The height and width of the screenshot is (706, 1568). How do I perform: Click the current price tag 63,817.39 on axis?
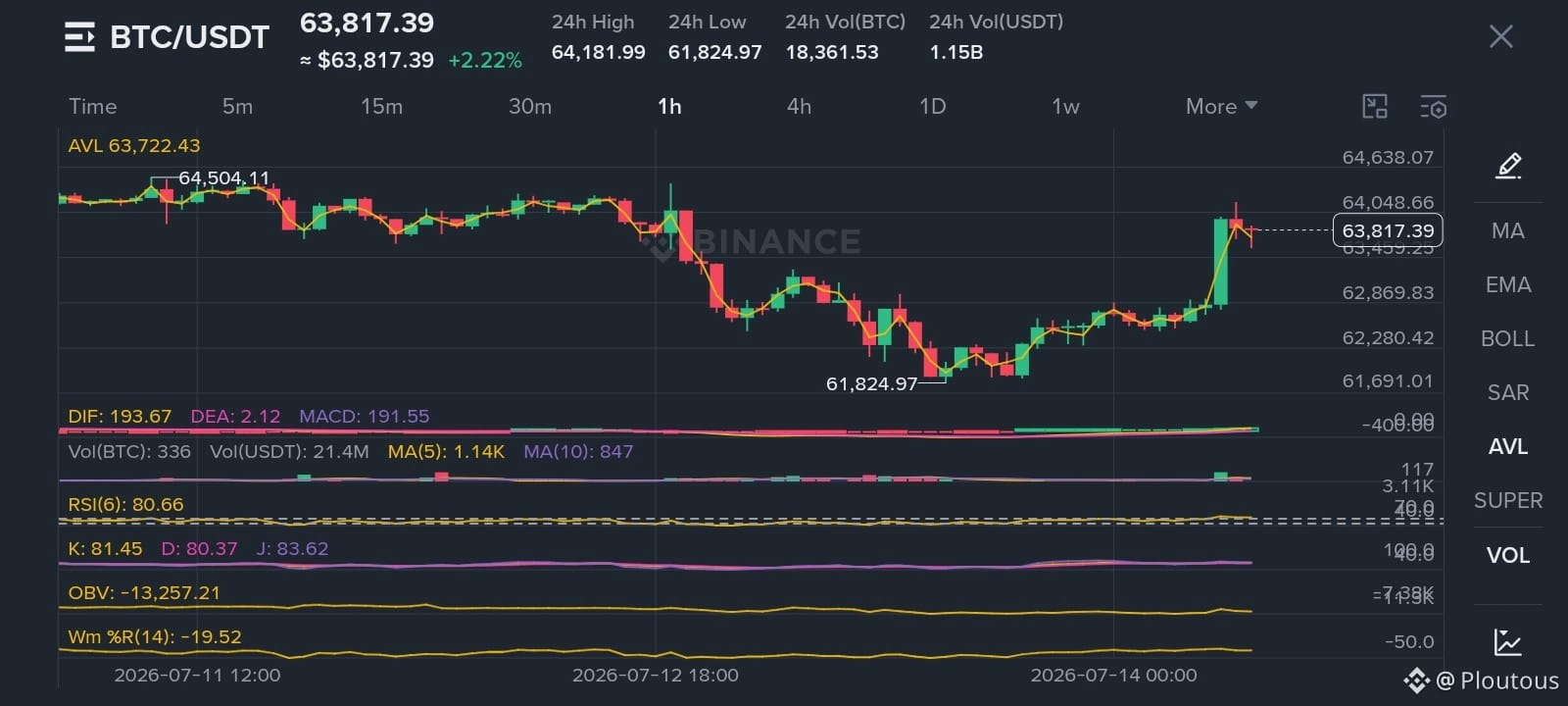(x=1388, y=230)
